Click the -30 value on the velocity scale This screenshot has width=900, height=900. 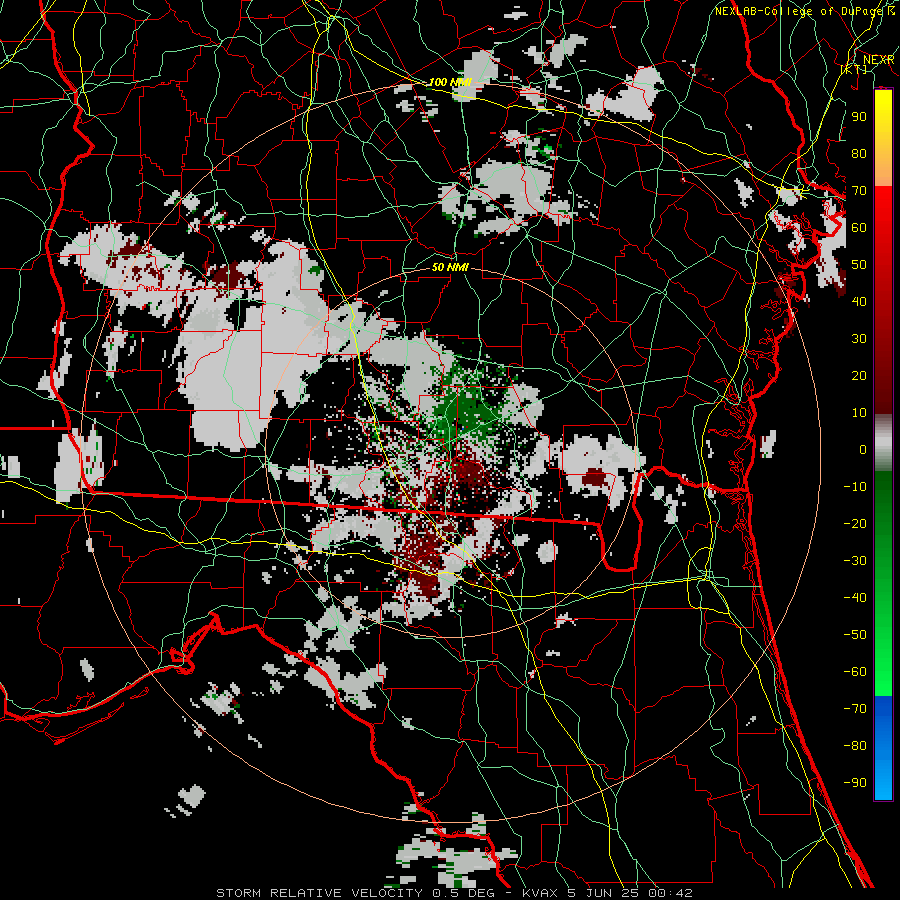point(855,561)
